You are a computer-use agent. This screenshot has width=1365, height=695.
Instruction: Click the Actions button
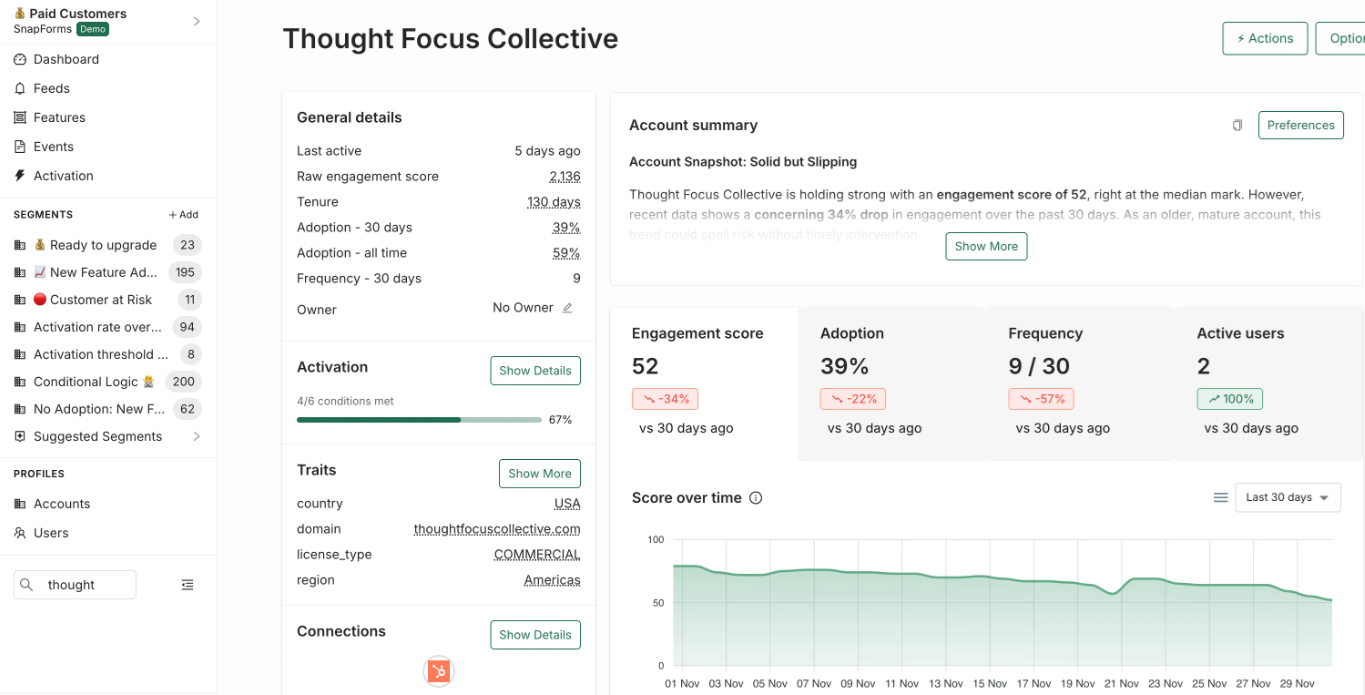[1264, 38]
